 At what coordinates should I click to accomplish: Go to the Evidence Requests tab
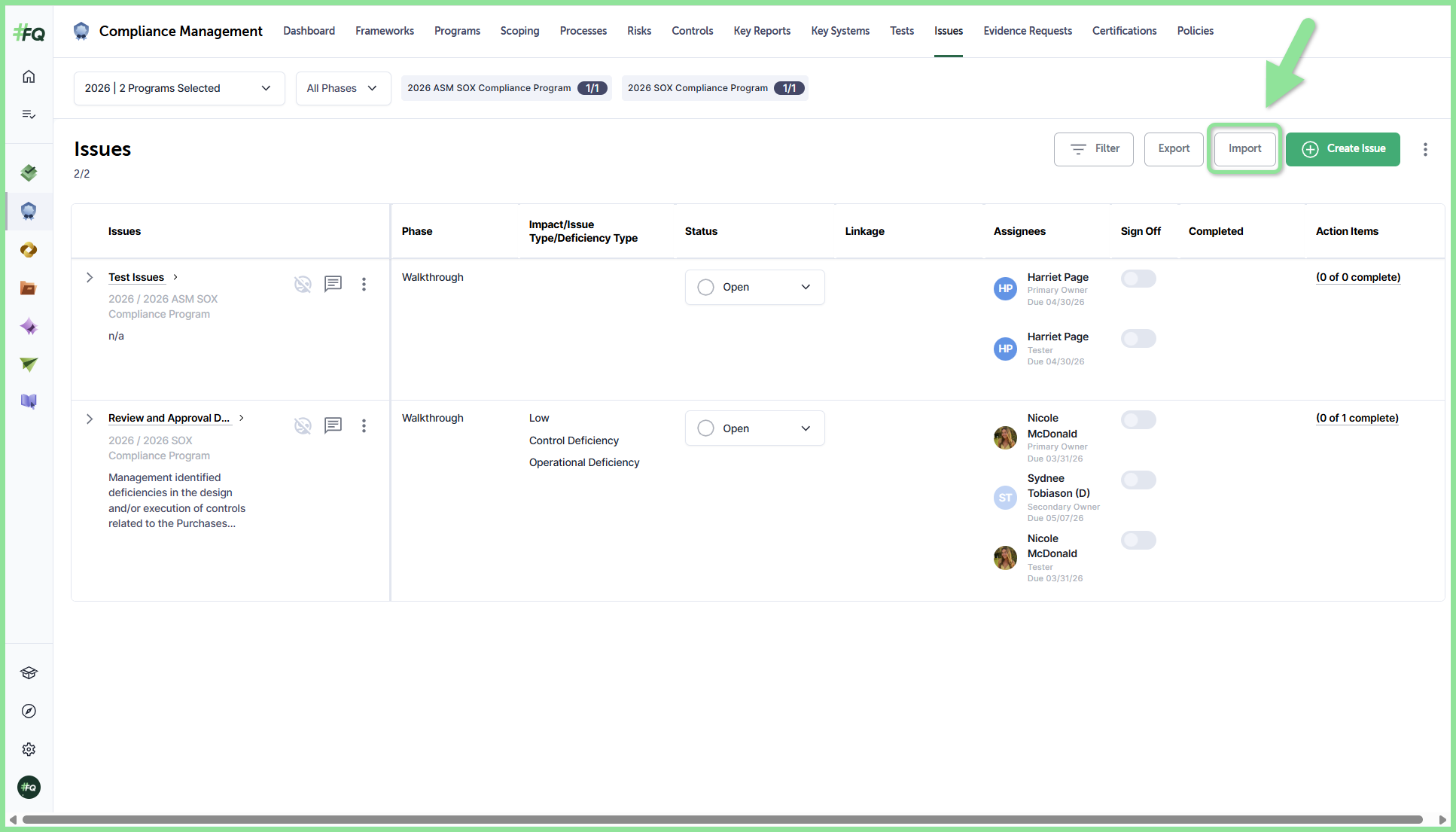tap(1027, 31)
